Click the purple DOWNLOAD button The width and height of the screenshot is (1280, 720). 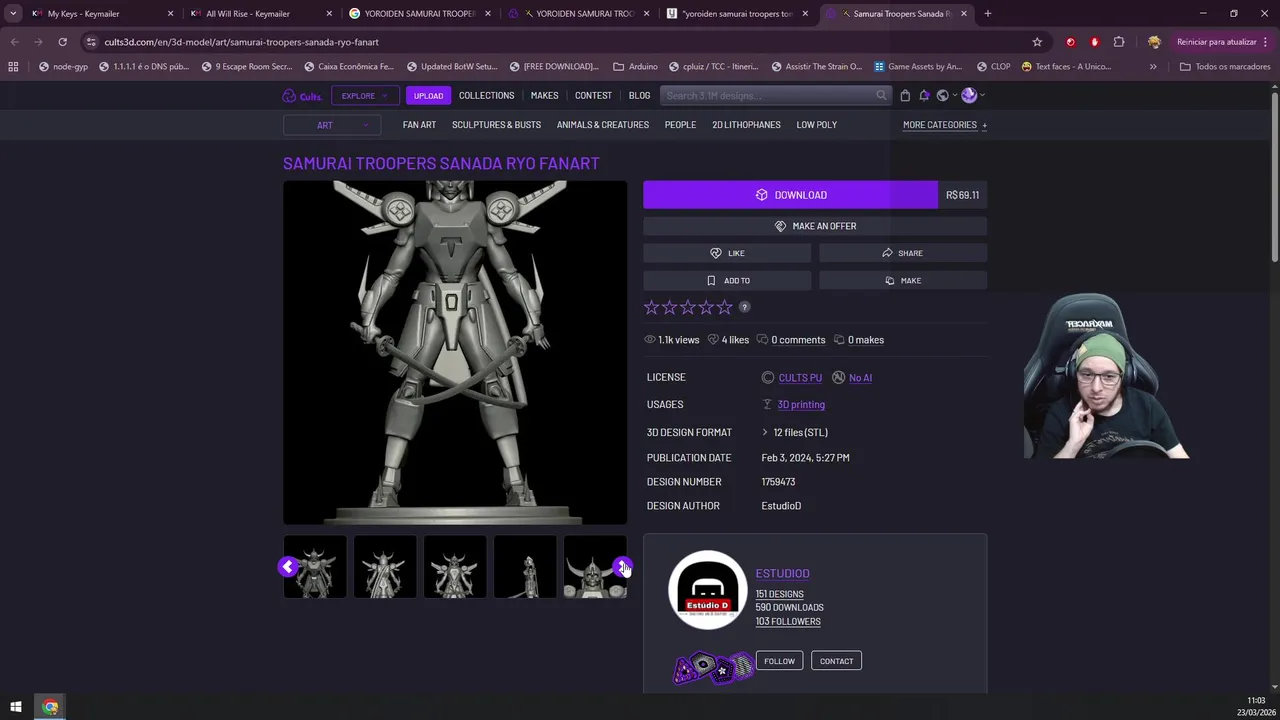790,195
